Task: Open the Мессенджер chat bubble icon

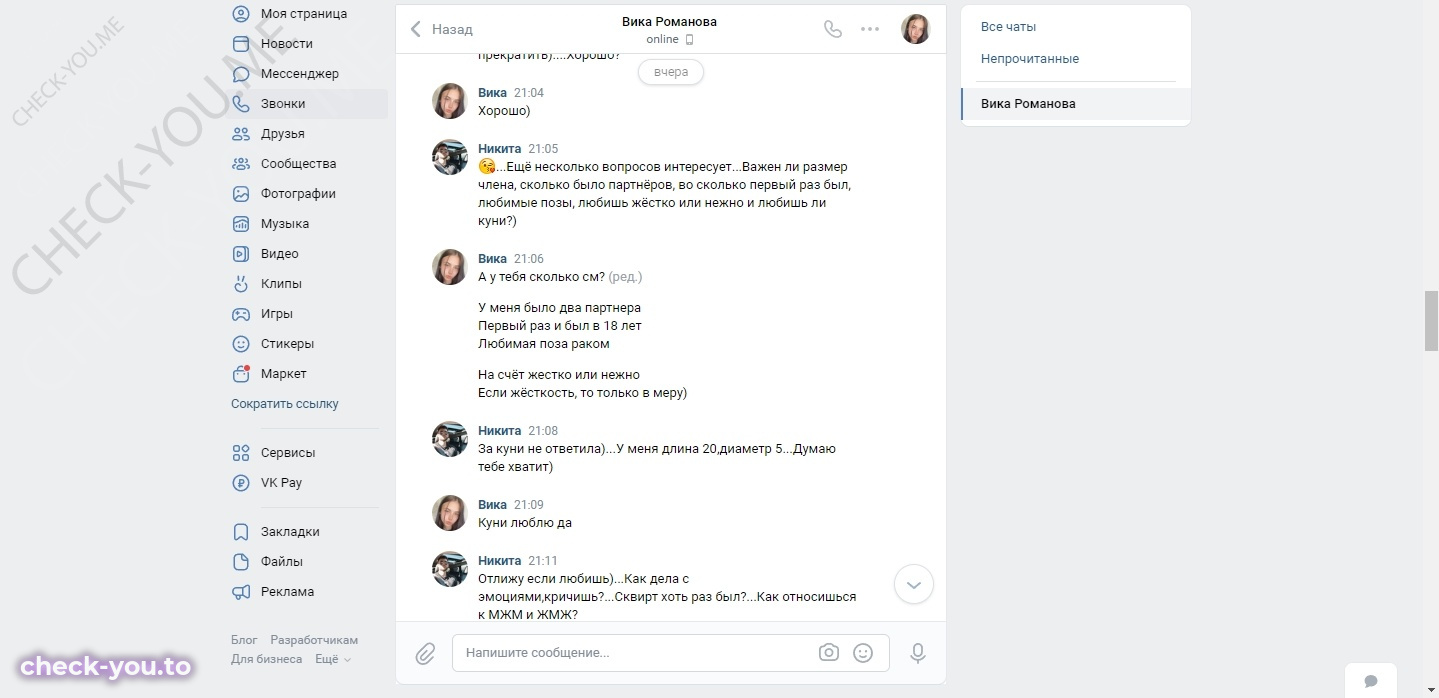Action: [241, 74]
